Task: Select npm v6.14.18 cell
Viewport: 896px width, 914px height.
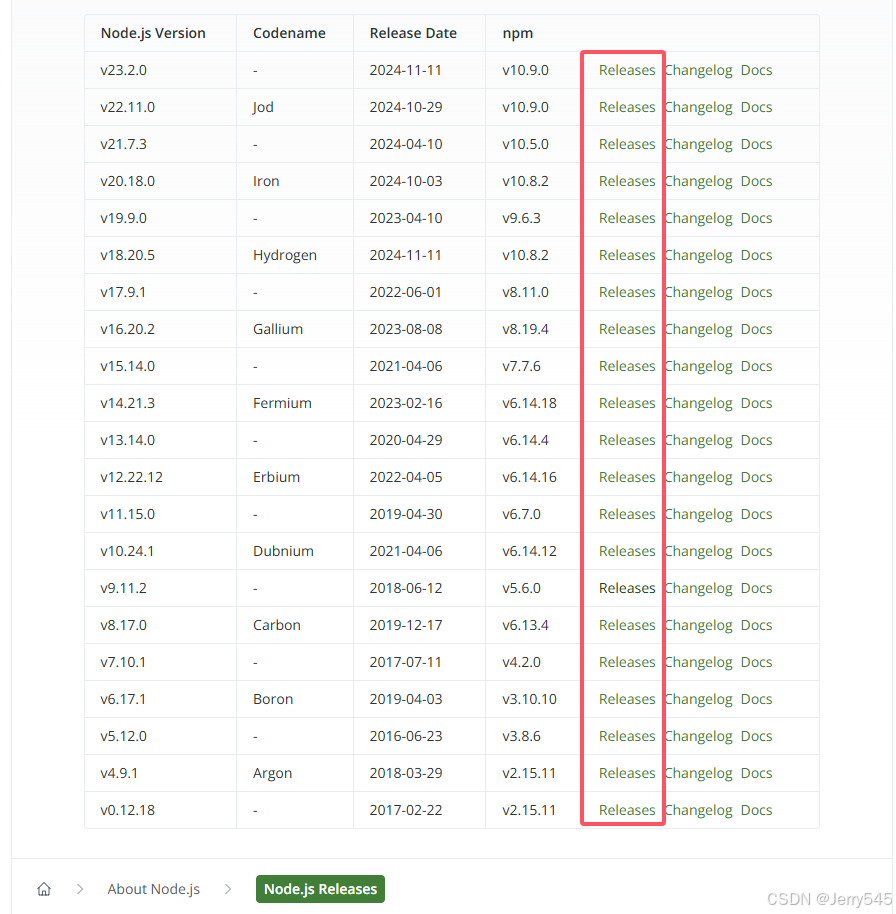Action: pyautogui.click(x=533, y=403)
